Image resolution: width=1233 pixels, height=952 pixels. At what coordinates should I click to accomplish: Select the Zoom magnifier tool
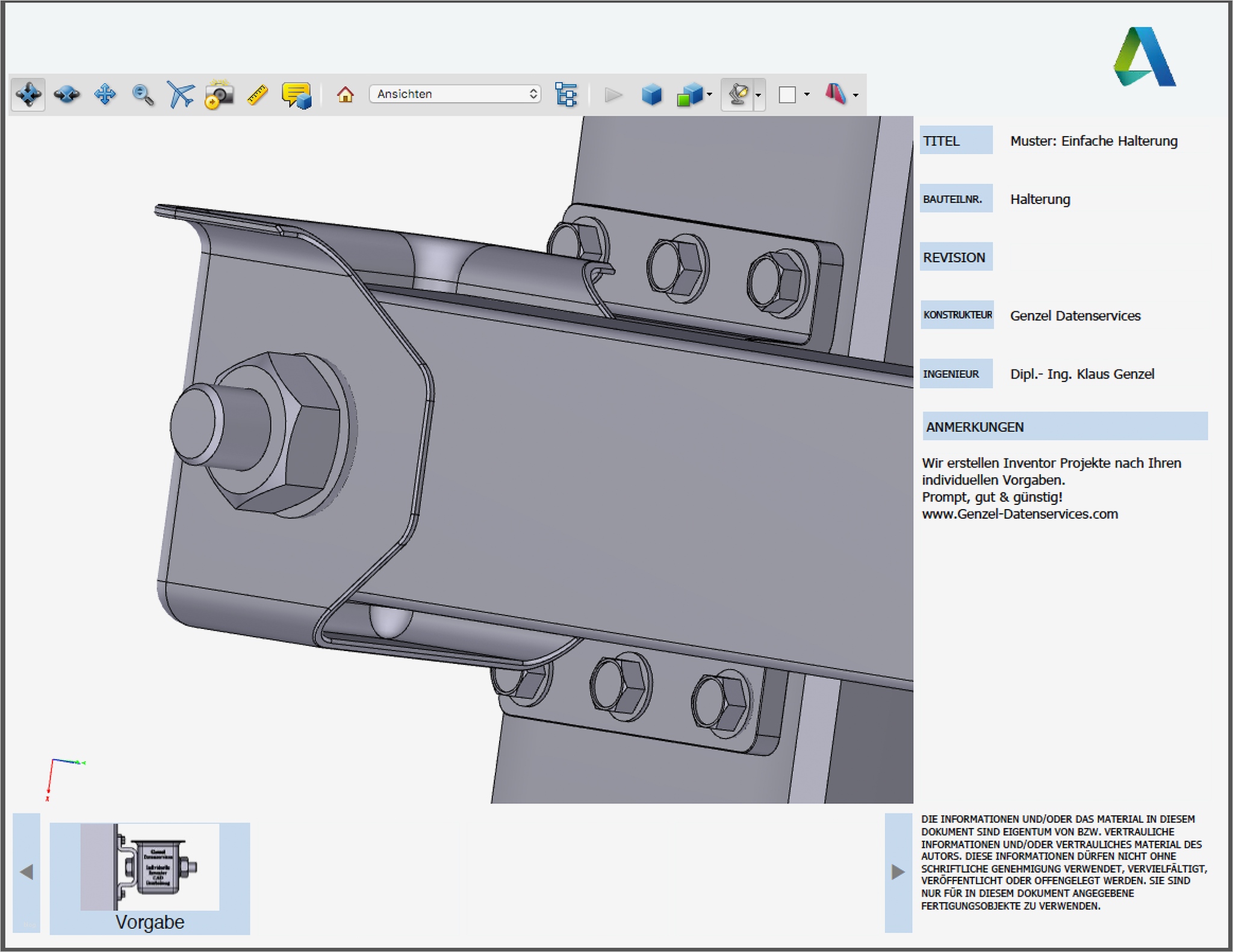coord(143,94)
